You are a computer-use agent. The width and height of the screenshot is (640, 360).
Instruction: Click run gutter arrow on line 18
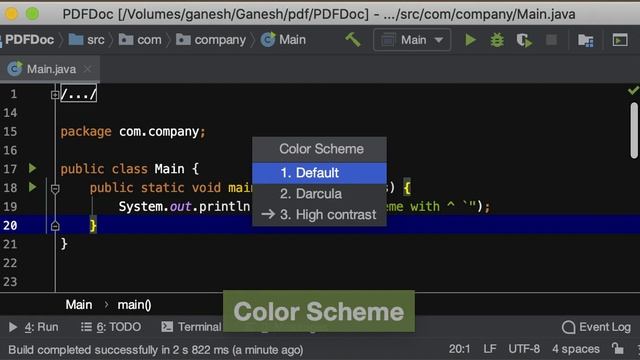click(x=32, y=187)
